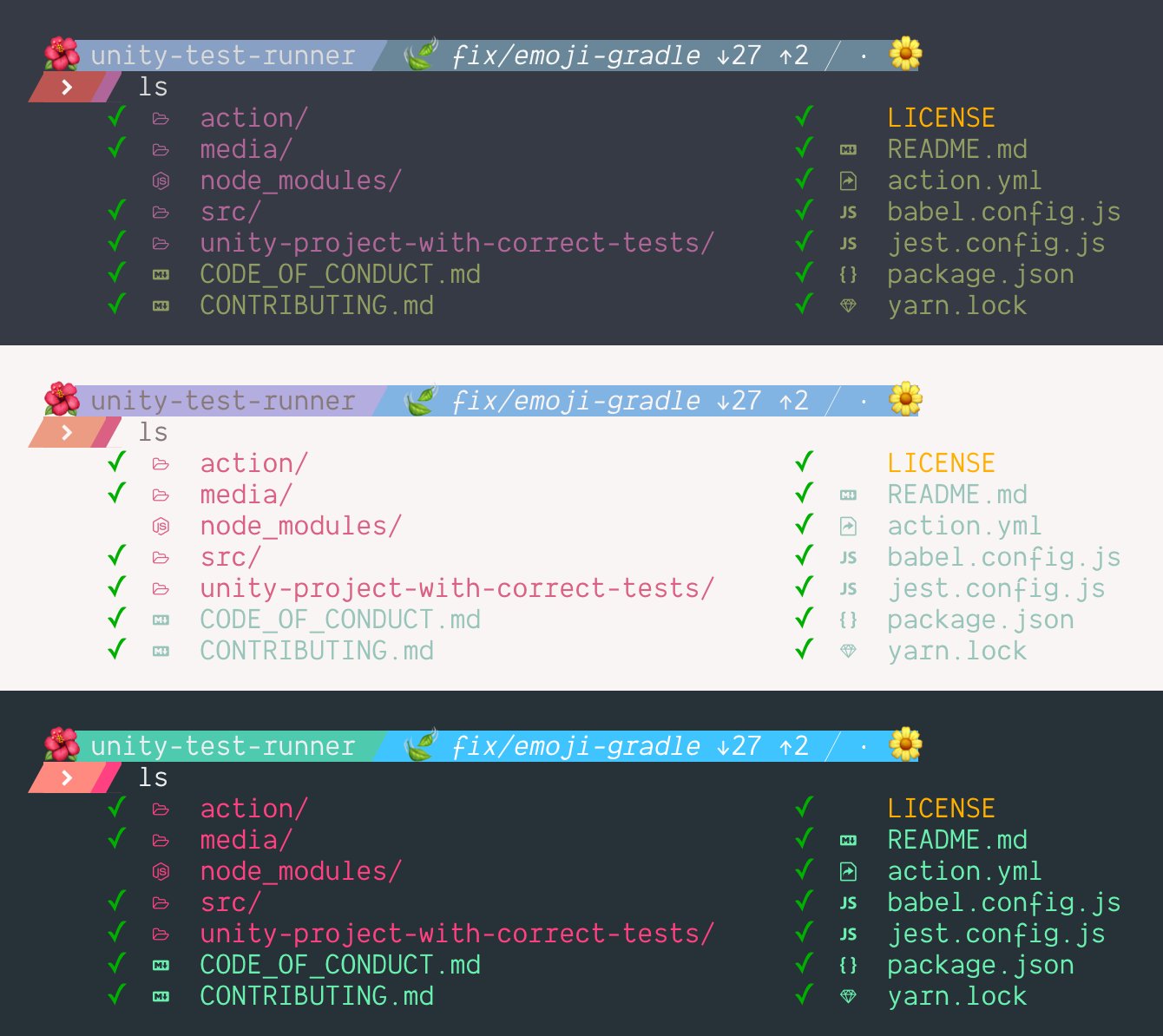1163x1036 pixels.
Task: Click the Node.js icon beside node_modules in the top panel
Action: click(x=161, y=180)
